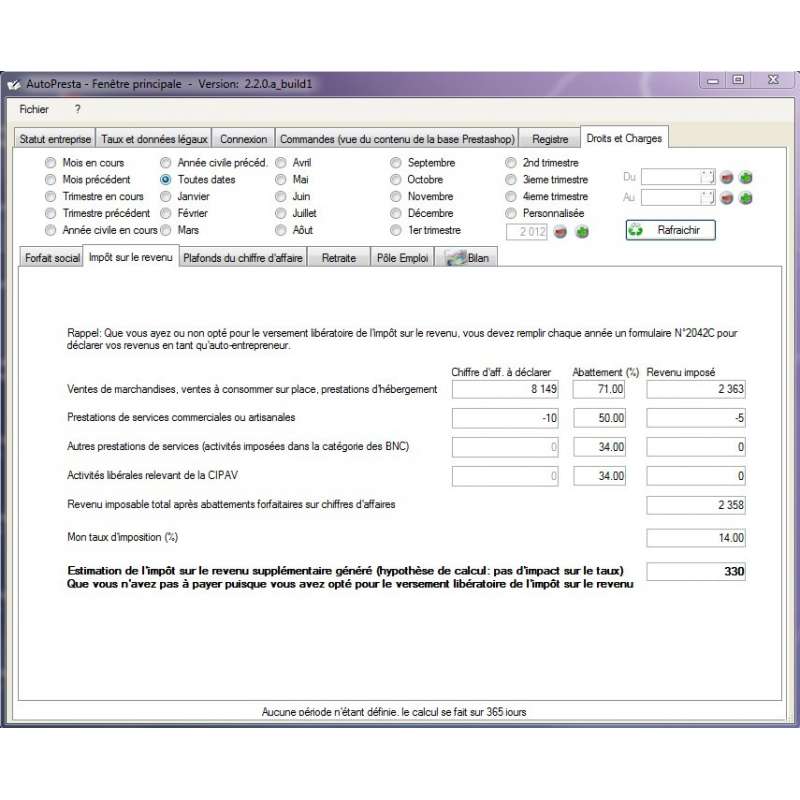This screenshot has height=800, width=800.
Task: Click the AutoPresta app icon in the title bar
Action: click(x=14, y=84)
